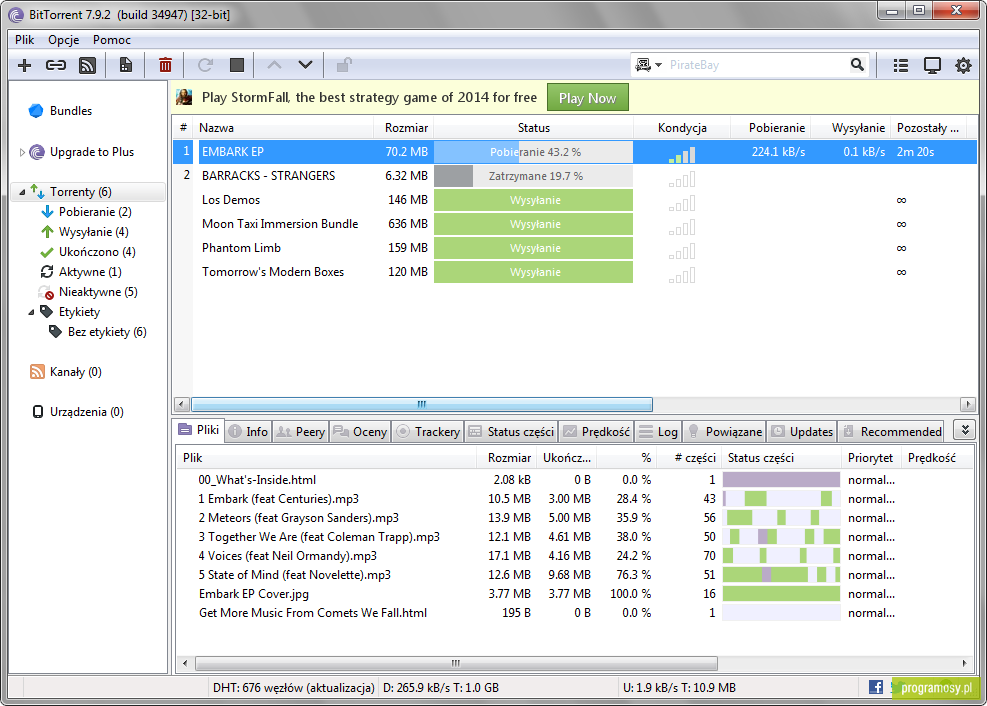Switch to the Oceny tab

[x=360, y=432]
